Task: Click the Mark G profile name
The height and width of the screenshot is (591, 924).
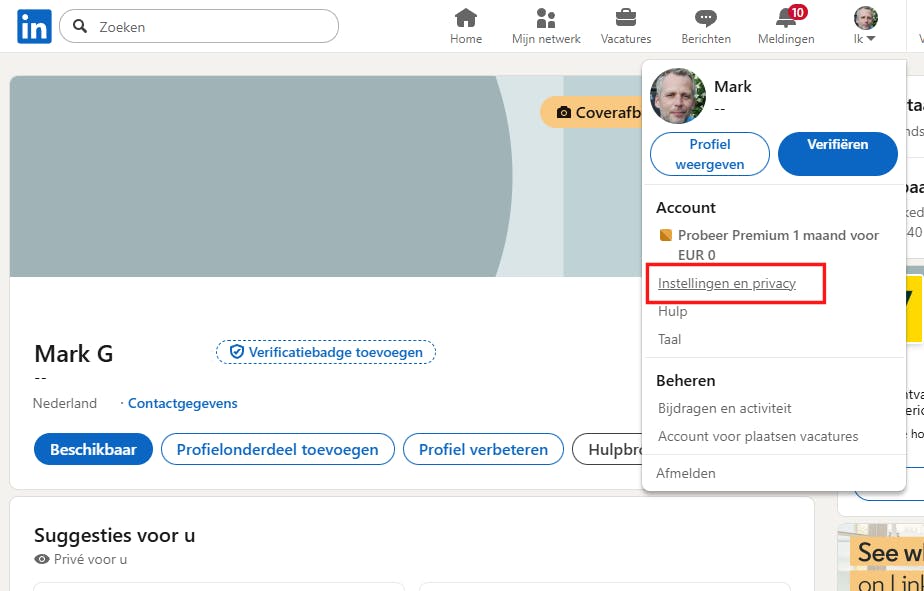Action: coord(74,354)
